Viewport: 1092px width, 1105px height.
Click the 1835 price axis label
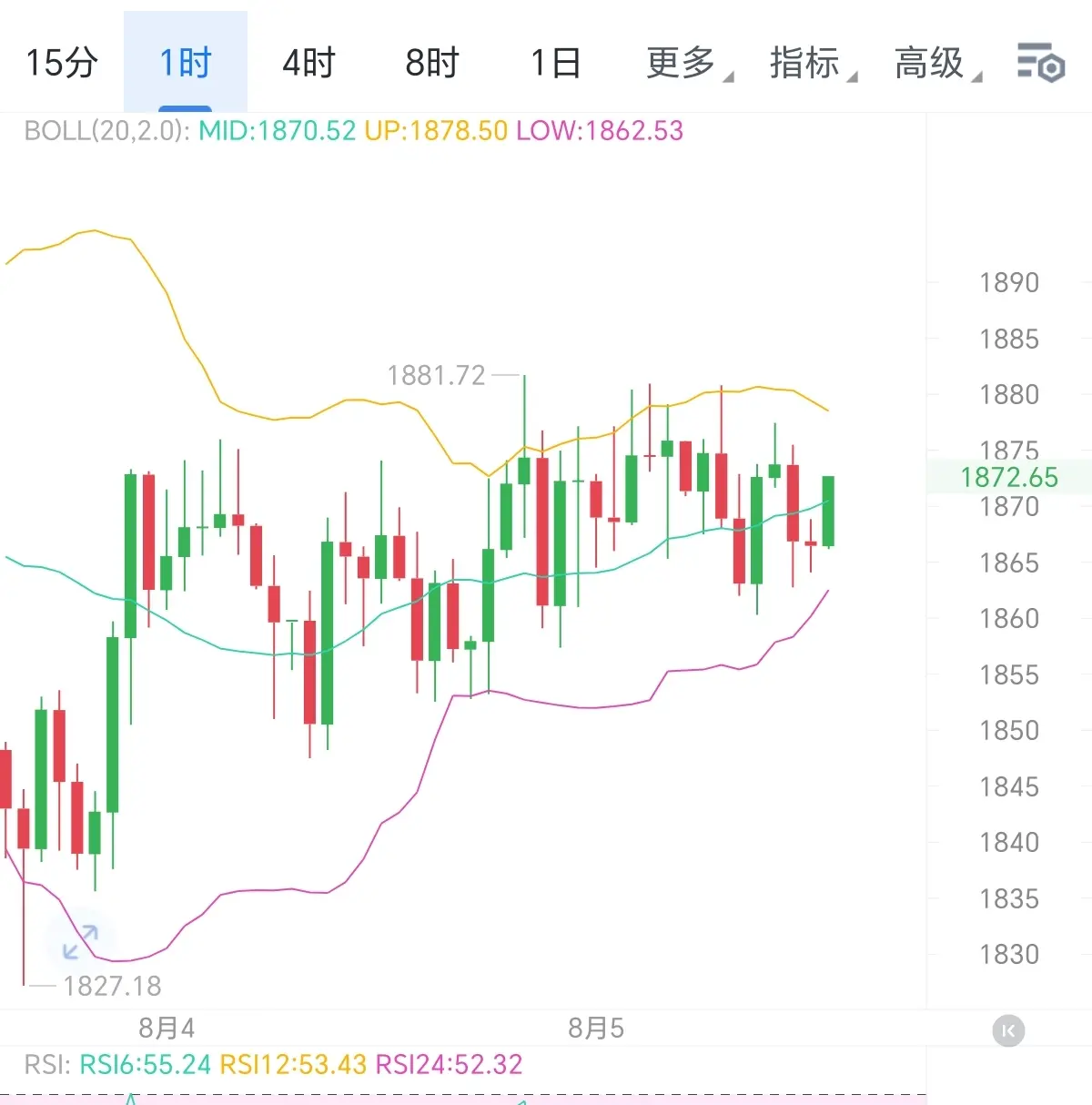(1008, 899)
